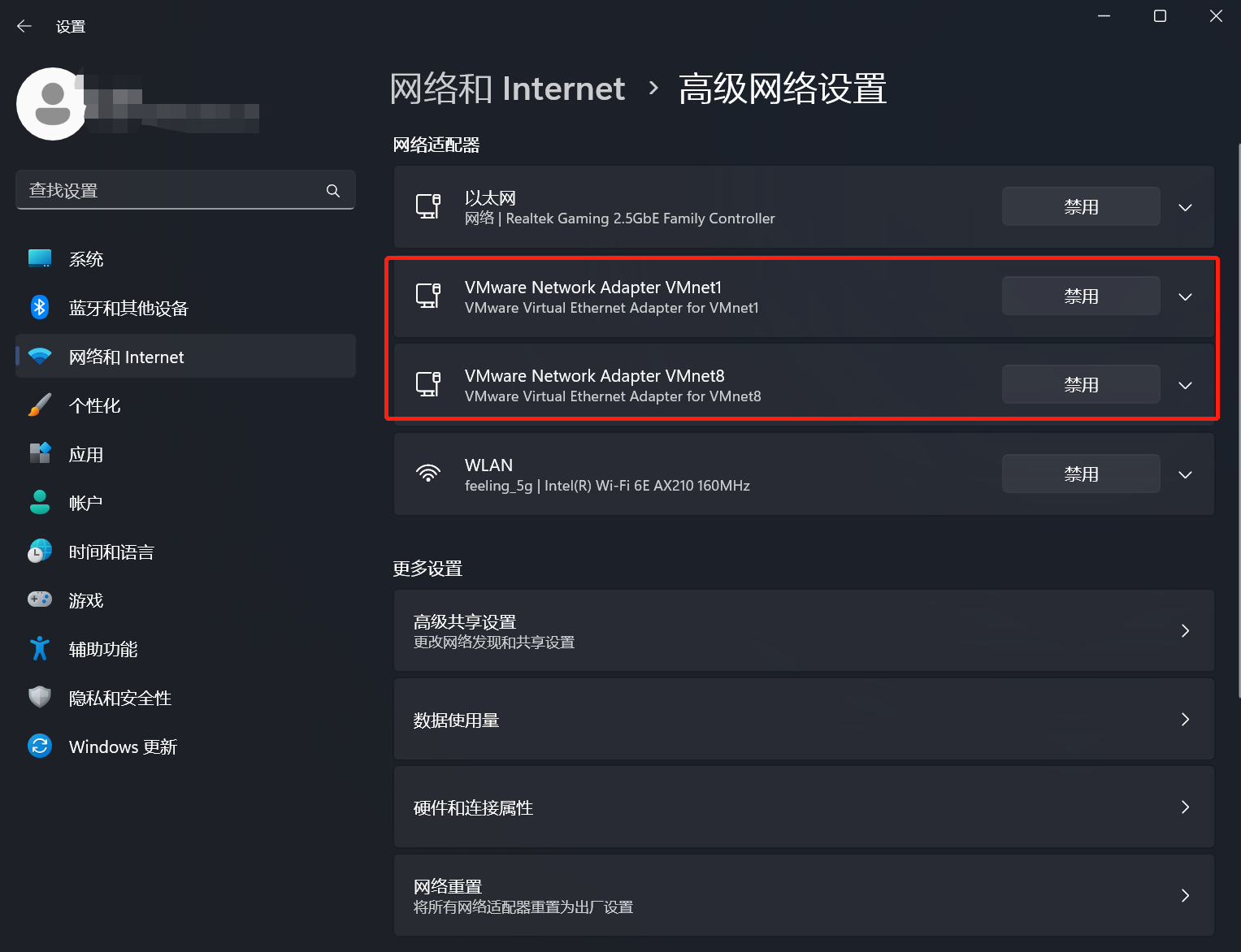Click the VMnet1 adapter icon
Image resolution: width=1241 pixels, height=952 pixels.
(428, 296)
